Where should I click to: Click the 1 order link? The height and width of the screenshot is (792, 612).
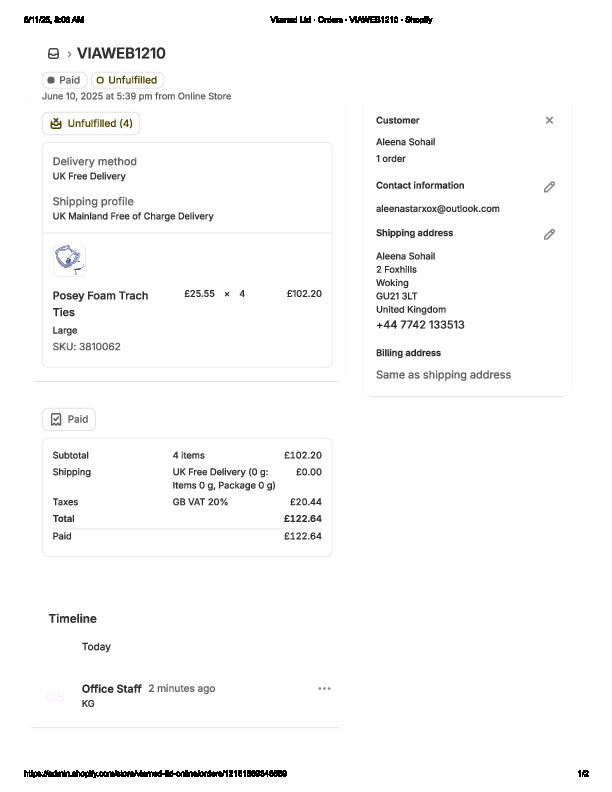pyautogui.click(x=391, y=159)
